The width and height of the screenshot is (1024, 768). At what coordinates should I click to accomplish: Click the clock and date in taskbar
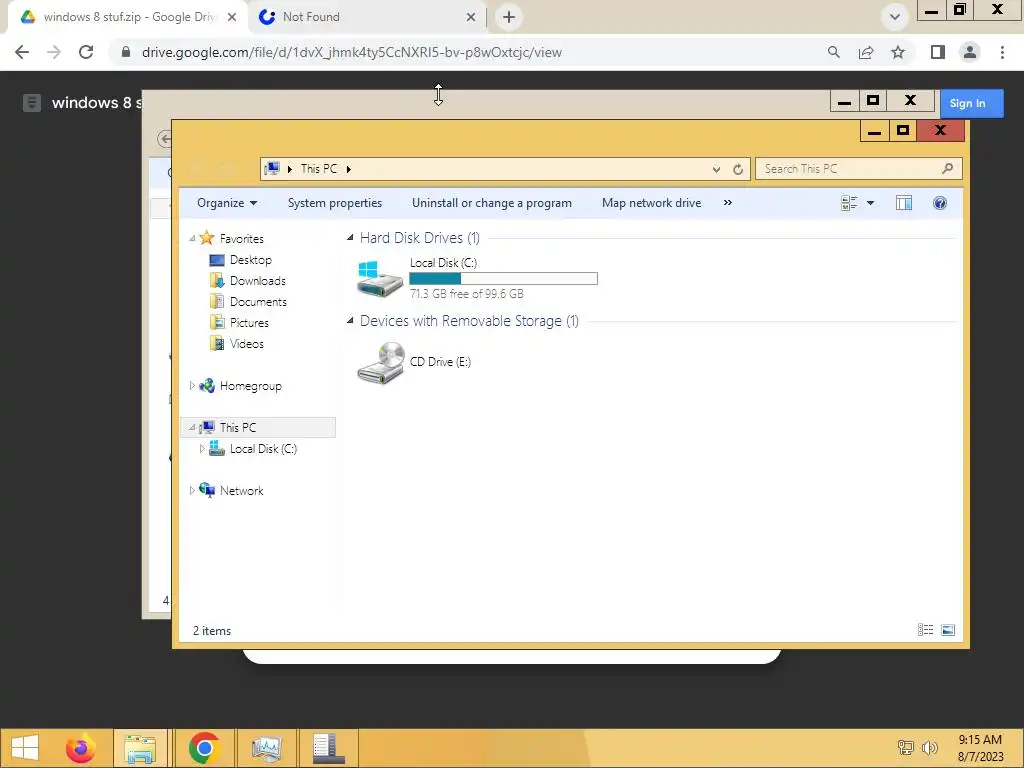point(980,748)
